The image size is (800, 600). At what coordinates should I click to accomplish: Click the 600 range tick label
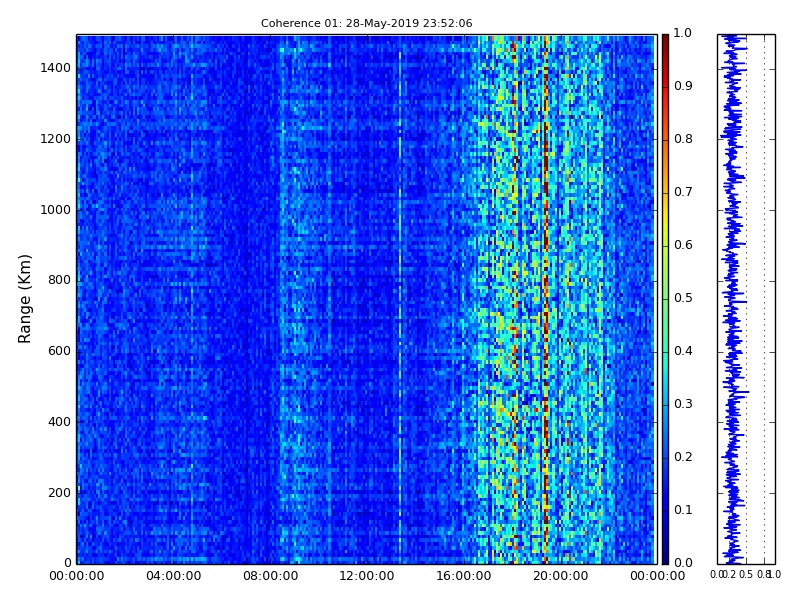point(59,351)
